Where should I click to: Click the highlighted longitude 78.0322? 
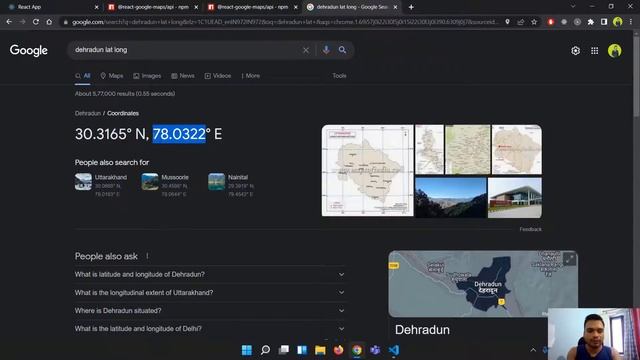coord(179,134)
